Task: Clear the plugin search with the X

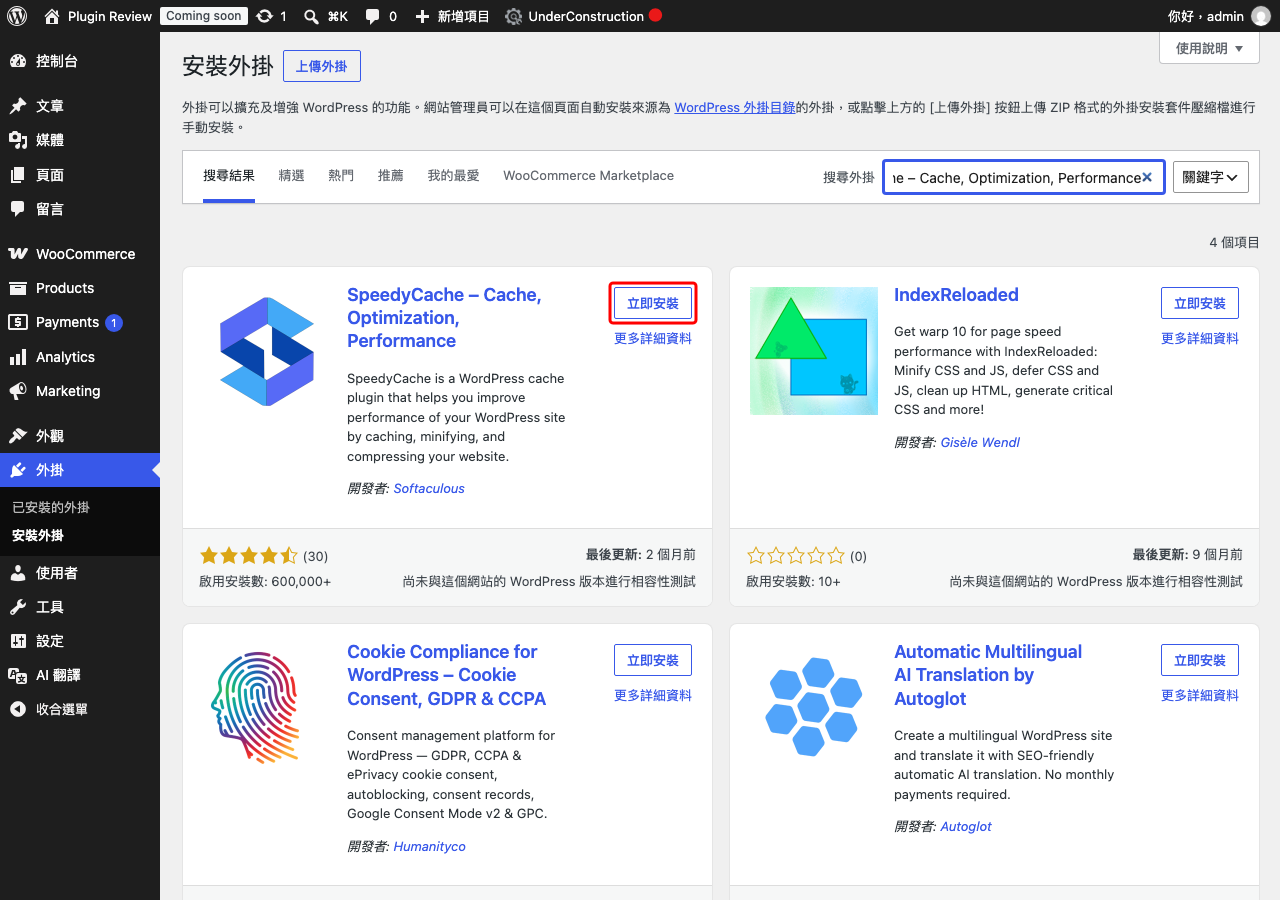Action: coord(1147,177)
